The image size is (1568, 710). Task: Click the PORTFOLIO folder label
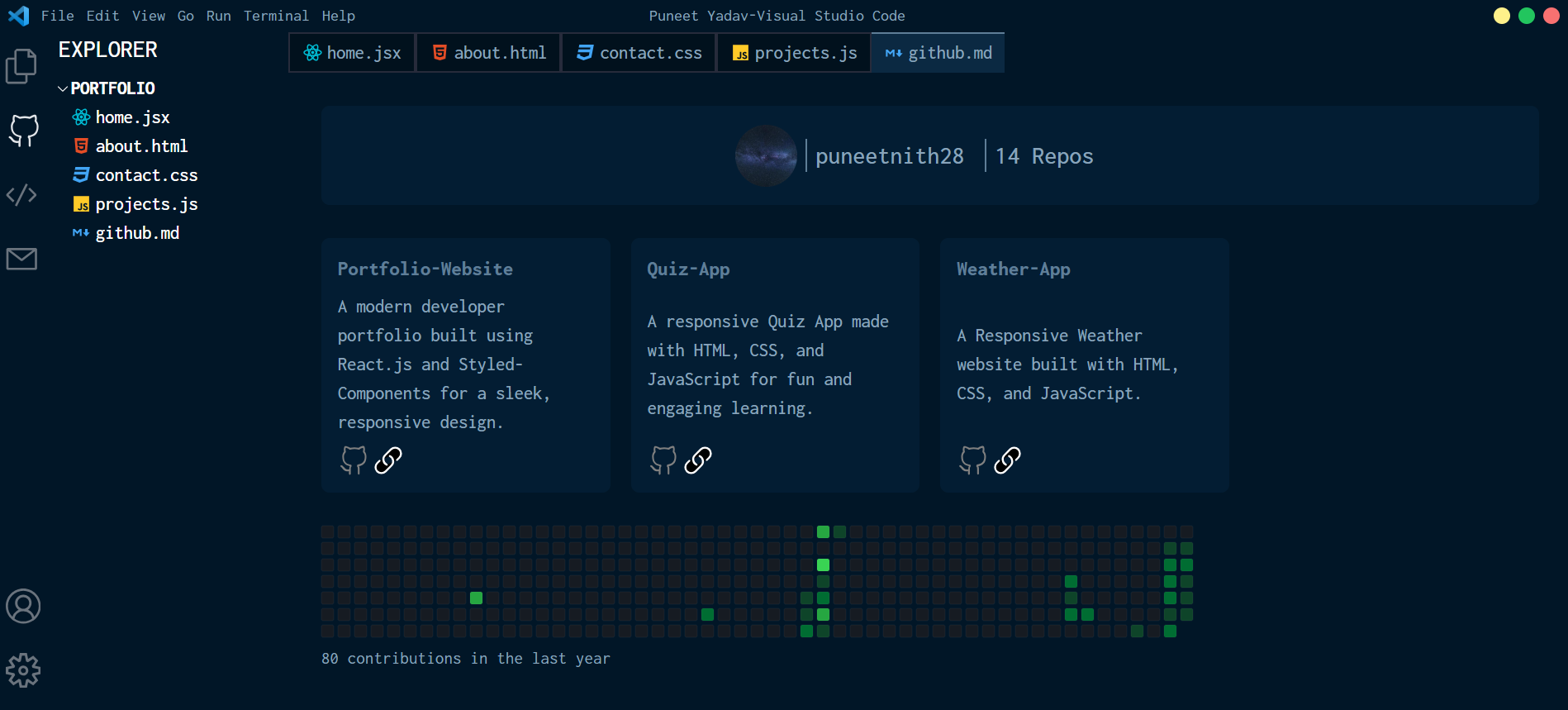(x=113, y=88)
